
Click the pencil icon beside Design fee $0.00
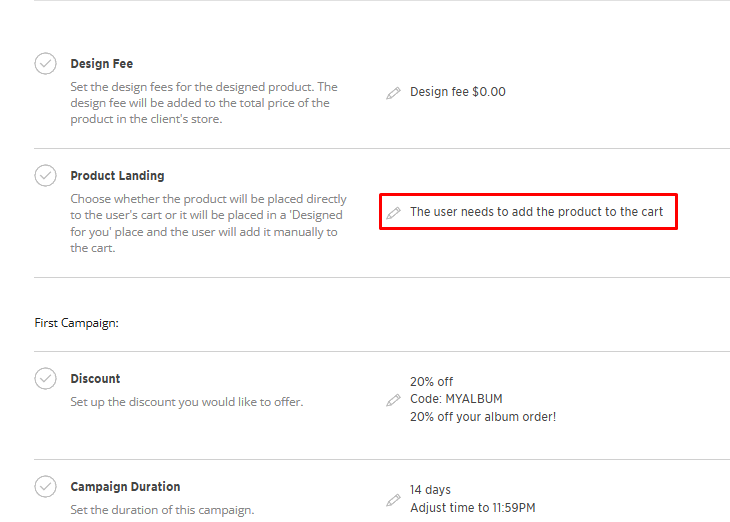point(394,93)
